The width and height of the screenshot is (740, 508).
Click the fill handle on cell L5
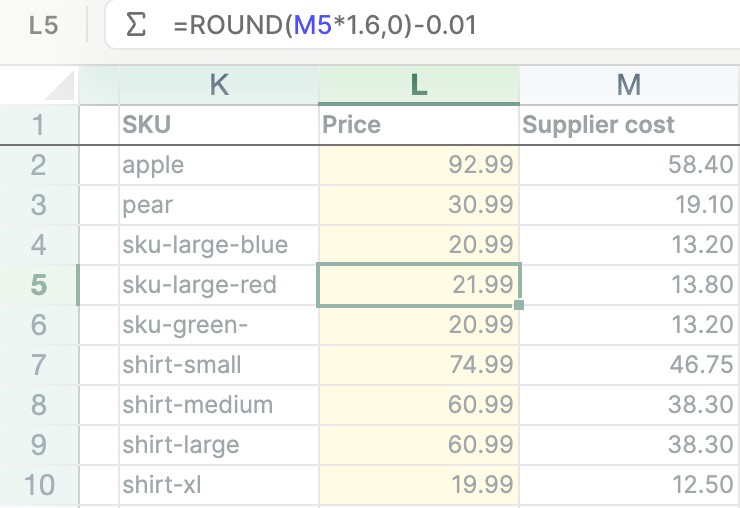[519, 305]
